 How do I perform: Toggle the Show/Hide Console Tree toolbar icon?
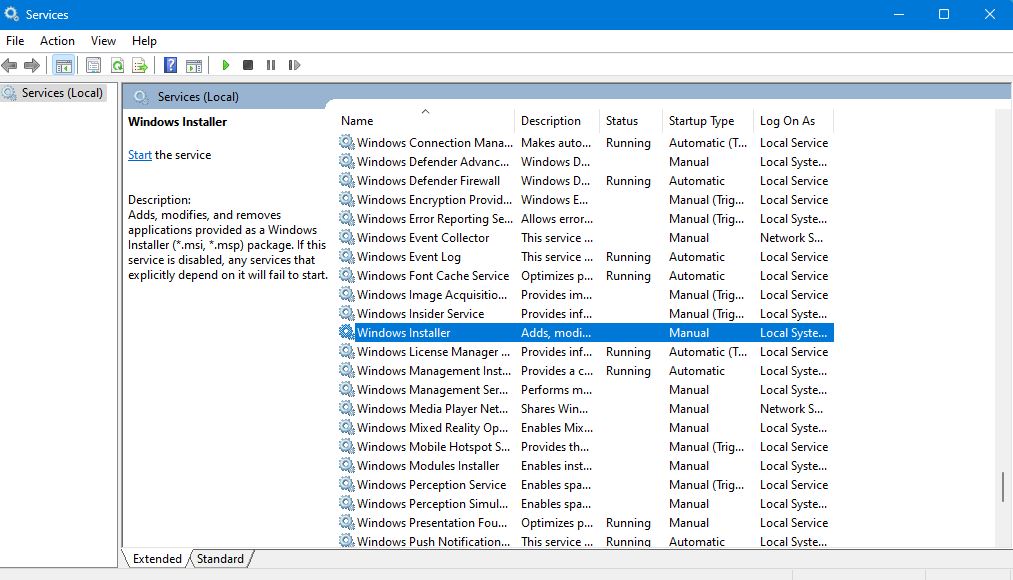click(63, 65)
